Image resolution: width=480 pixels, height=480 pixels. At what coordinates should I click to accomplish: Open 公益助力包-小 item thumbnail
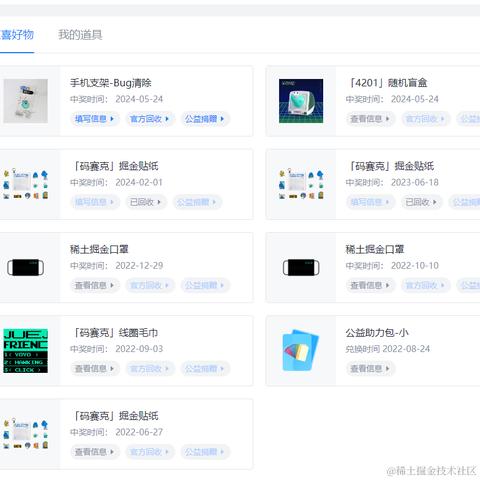pos(301,351)
